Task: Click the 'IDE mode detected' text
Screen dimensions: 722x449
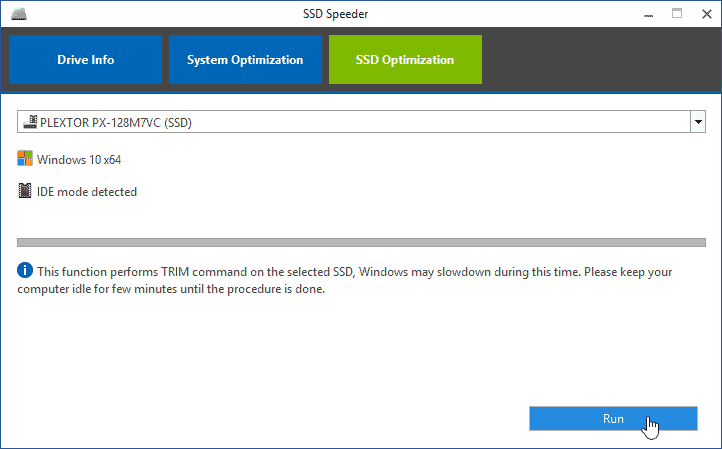Action: click(x=87, y=192)
